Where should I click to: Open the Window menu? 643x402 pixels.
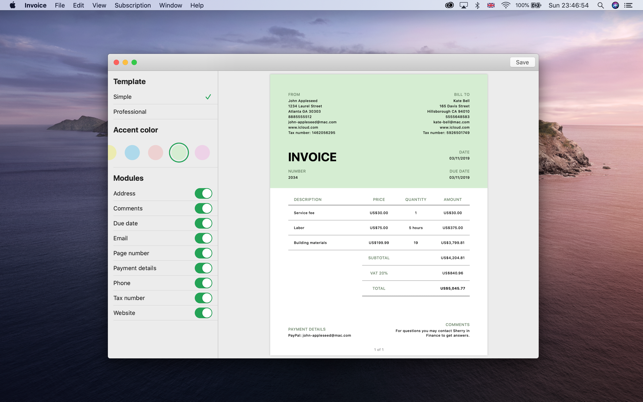(x=171, y=5)
